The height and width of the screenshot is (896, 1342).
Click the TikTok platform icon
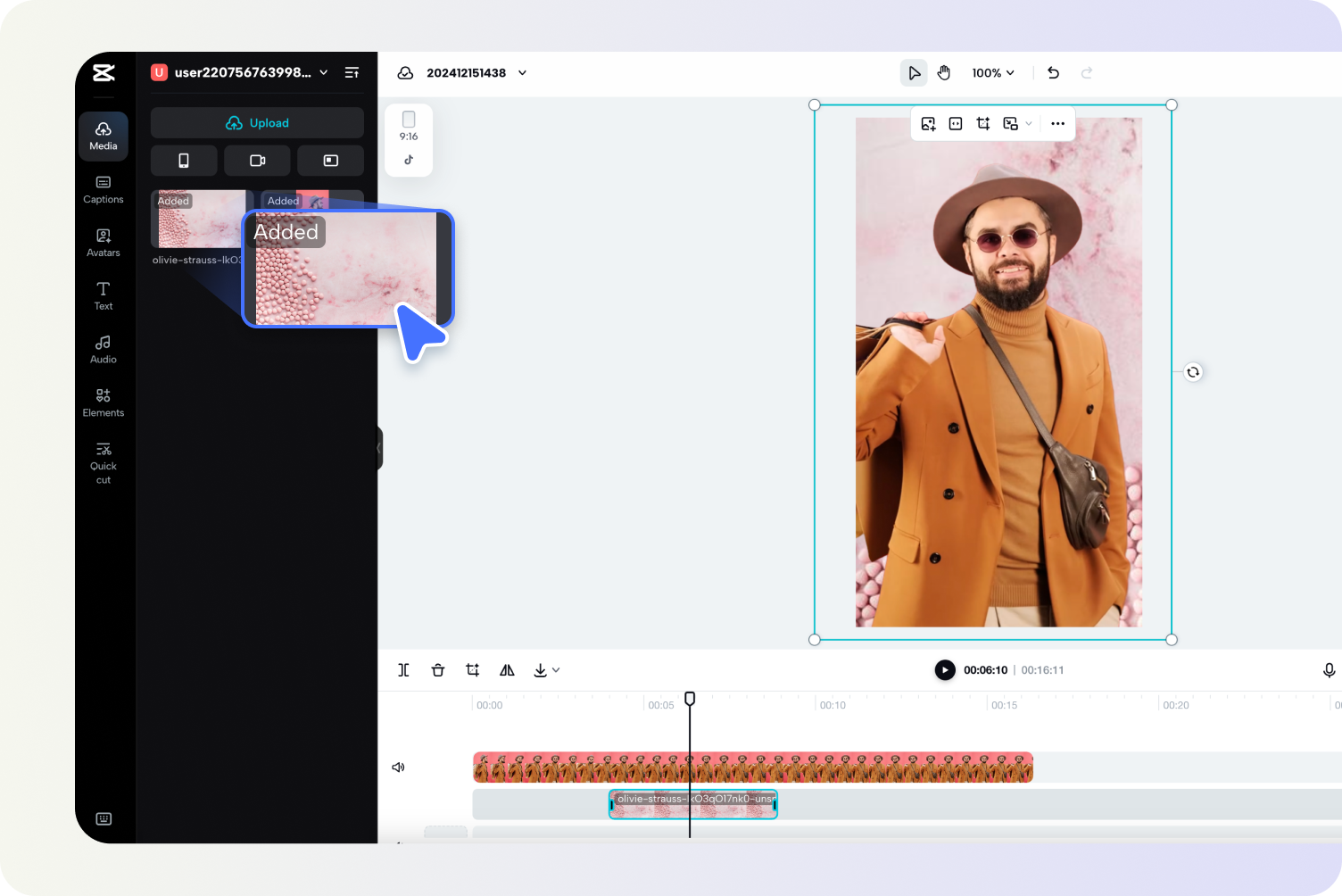click(x=409, y=160)
